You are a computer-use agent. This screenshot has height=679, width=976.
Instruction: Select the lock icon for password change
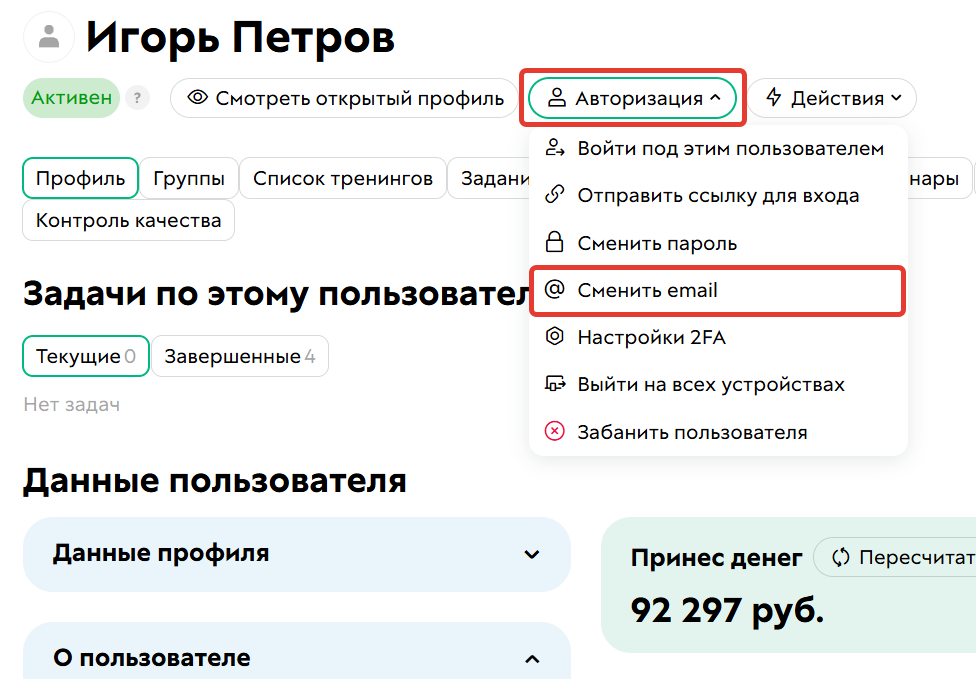pos(555,243)
